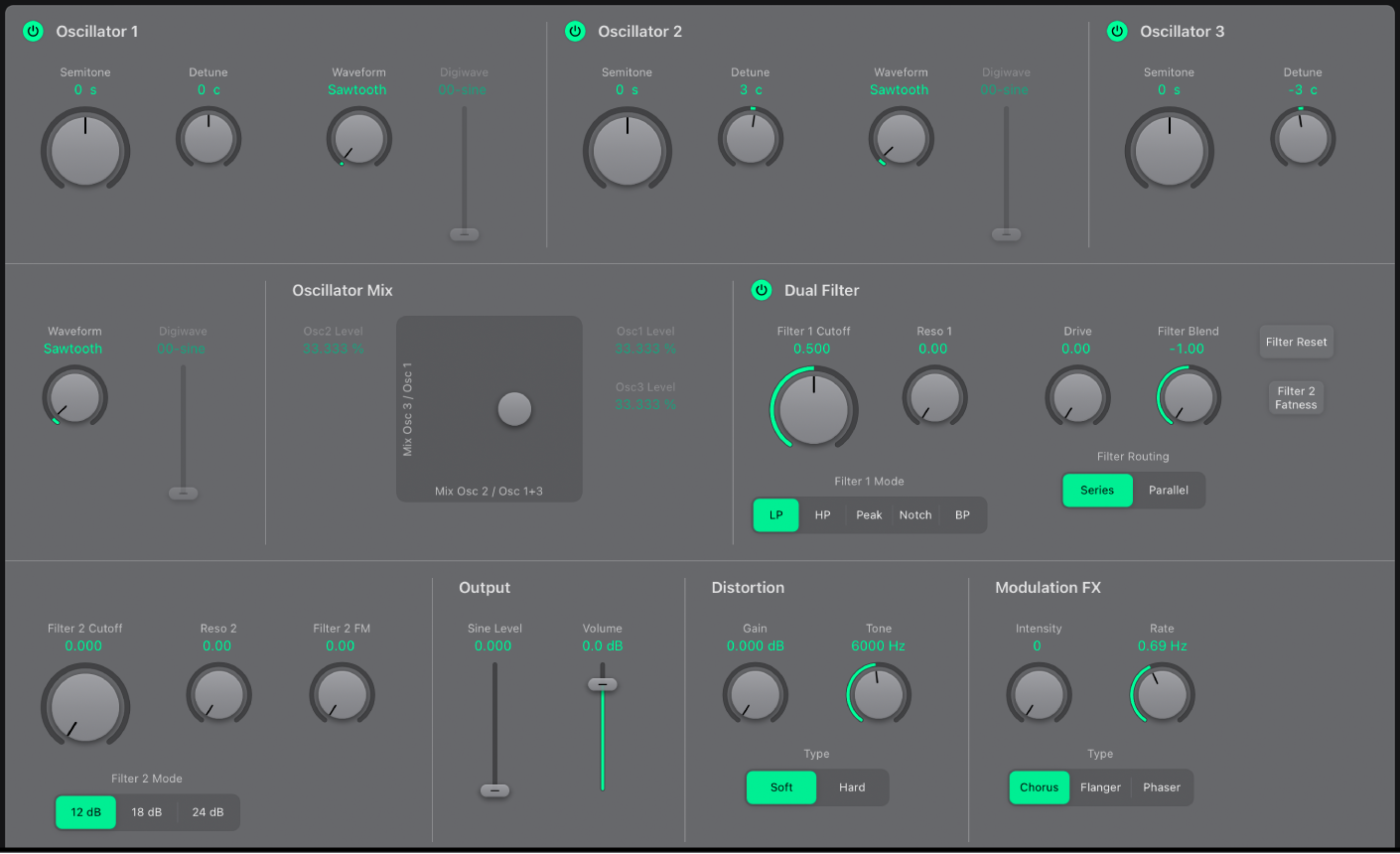The image size is (1400, 854).
Task: Select Series filter routing
Action: (1097, 491)
